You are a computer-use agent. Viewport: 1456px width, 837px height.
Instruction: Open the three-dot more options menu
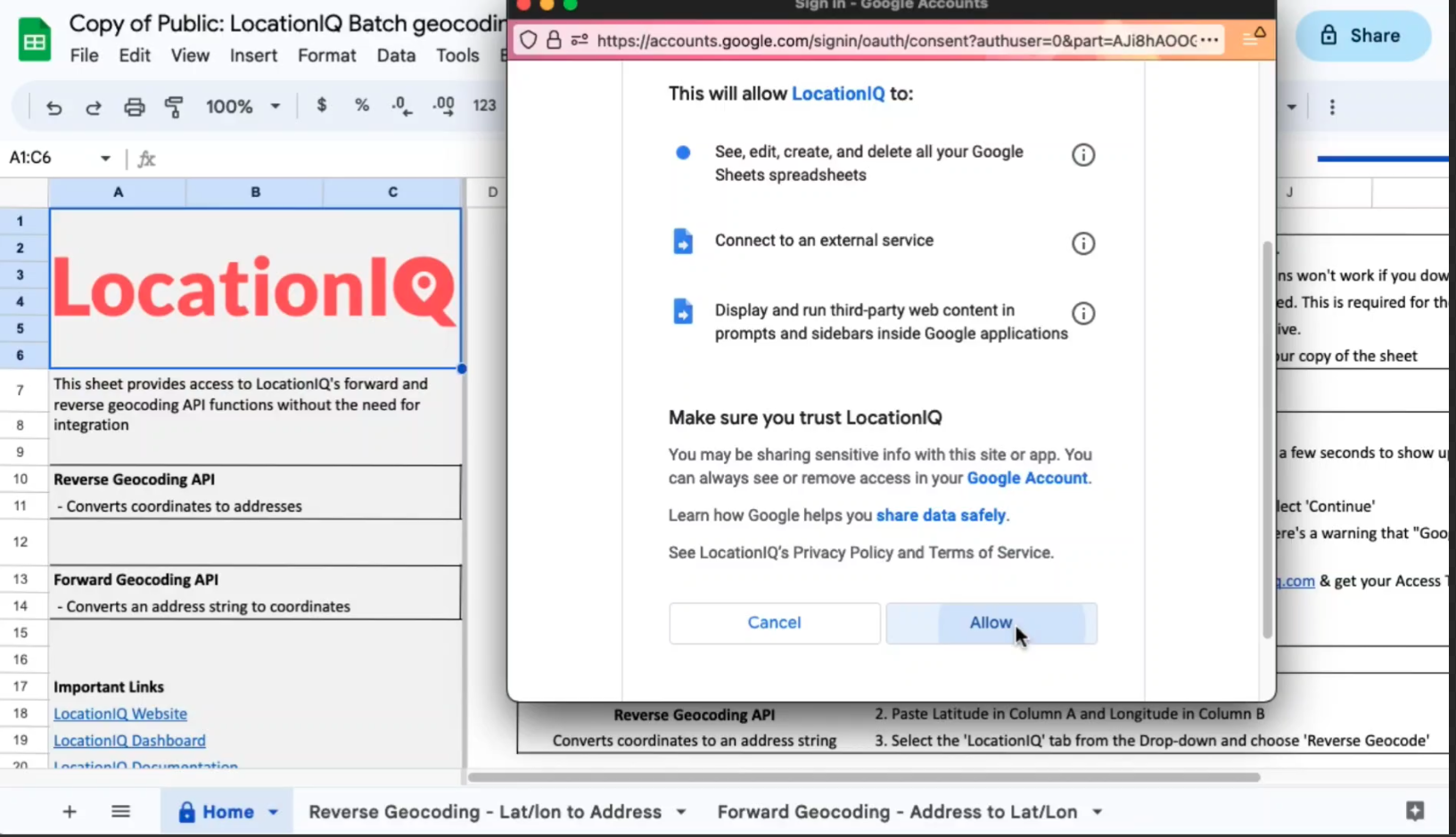[x=1332, y=107]
